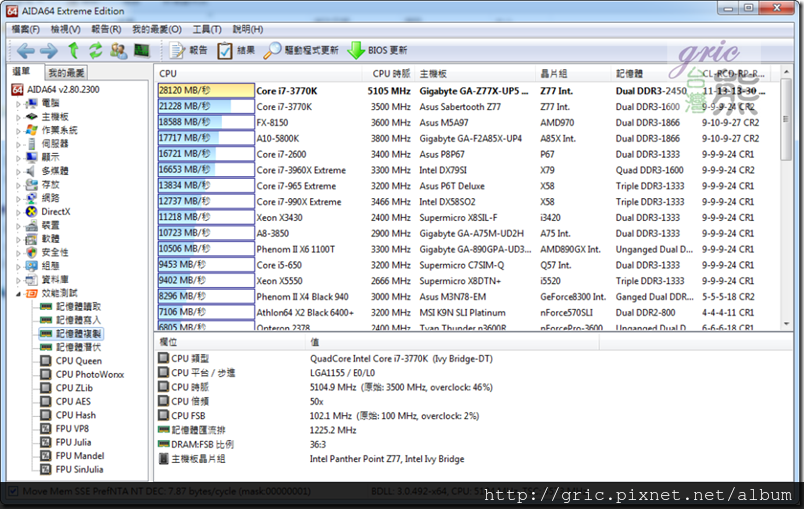Viewport: 804px width, 509px height.
Task: Click the users icon in the toolbar
Action: coord(118,50)
